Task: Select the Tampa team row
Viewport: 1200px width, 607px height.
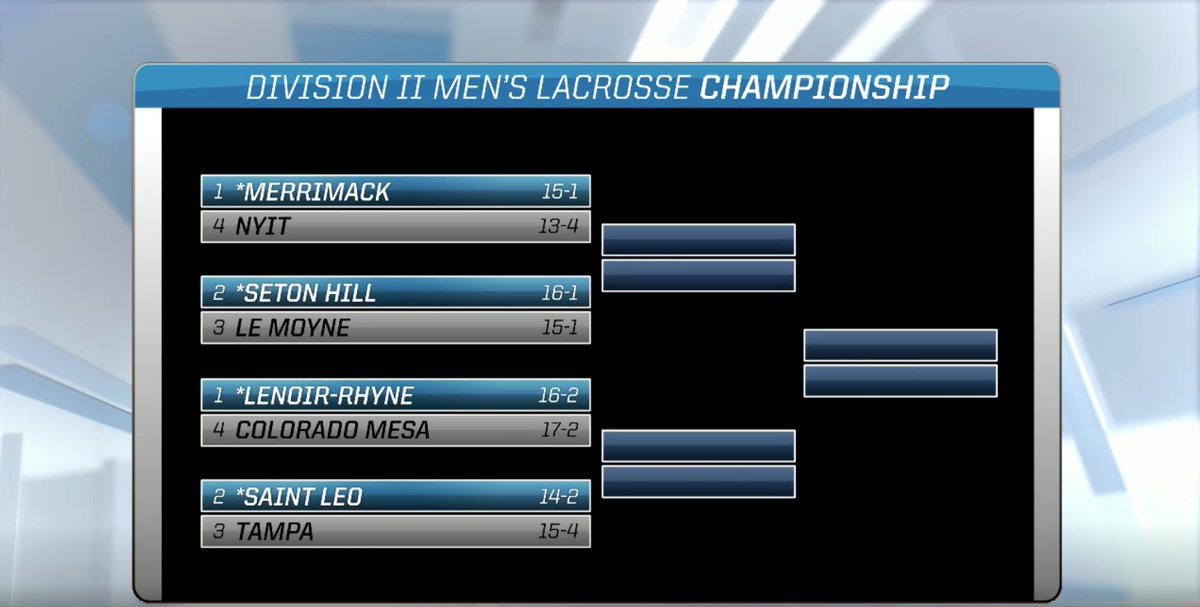Action: (x=395, y=532)
